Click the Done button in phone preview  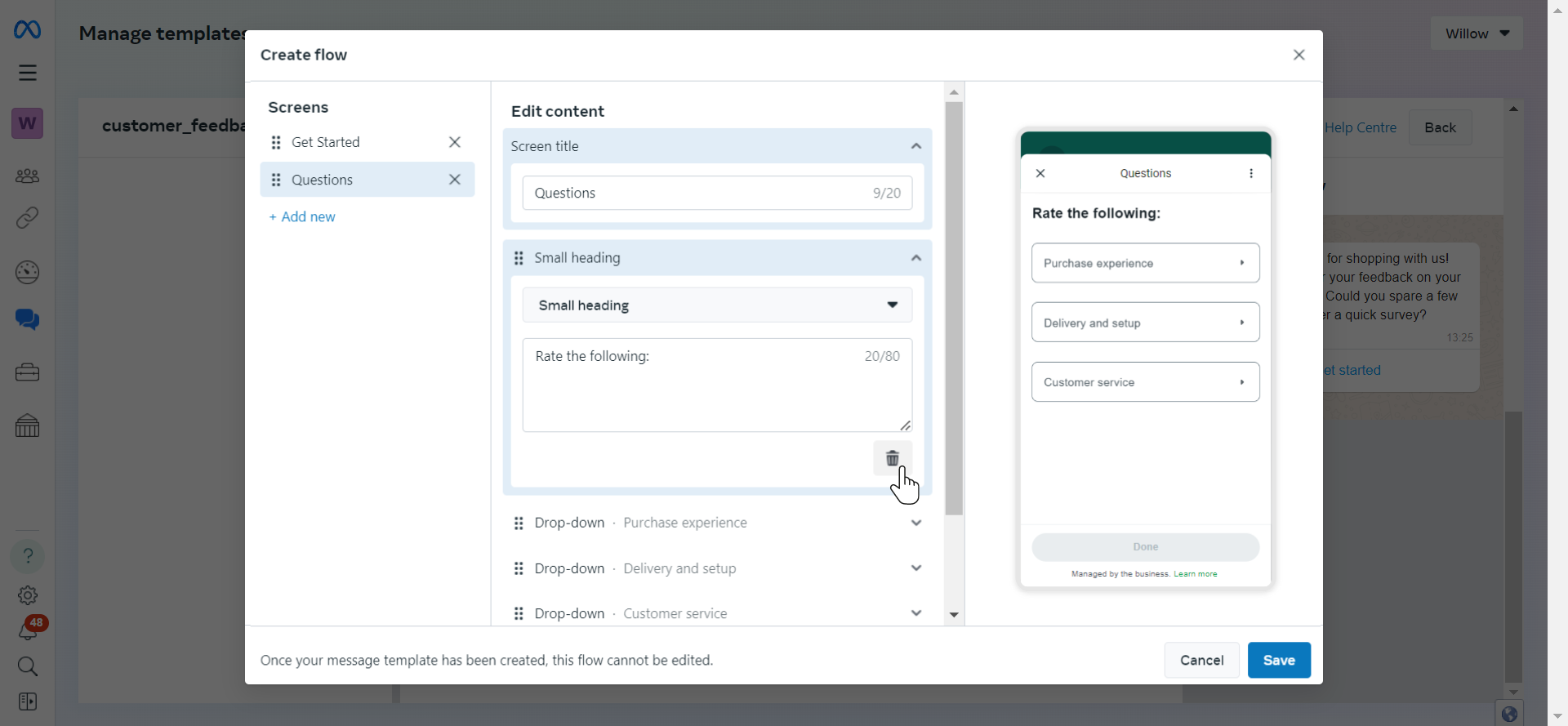[x=1145, y=547]
